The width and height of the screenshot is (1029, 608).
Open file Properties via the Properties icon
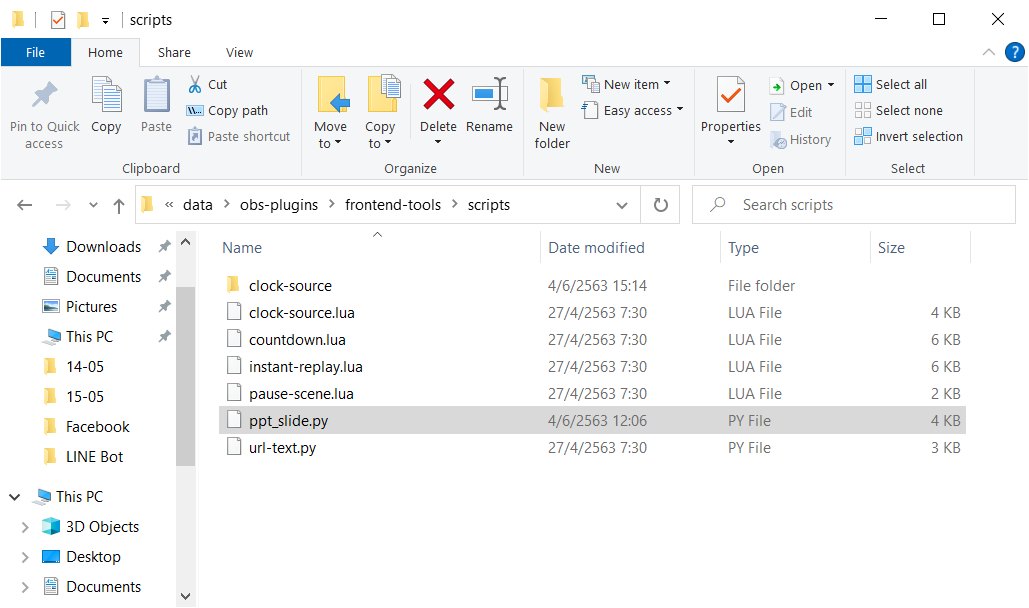[x=729, y=110]
